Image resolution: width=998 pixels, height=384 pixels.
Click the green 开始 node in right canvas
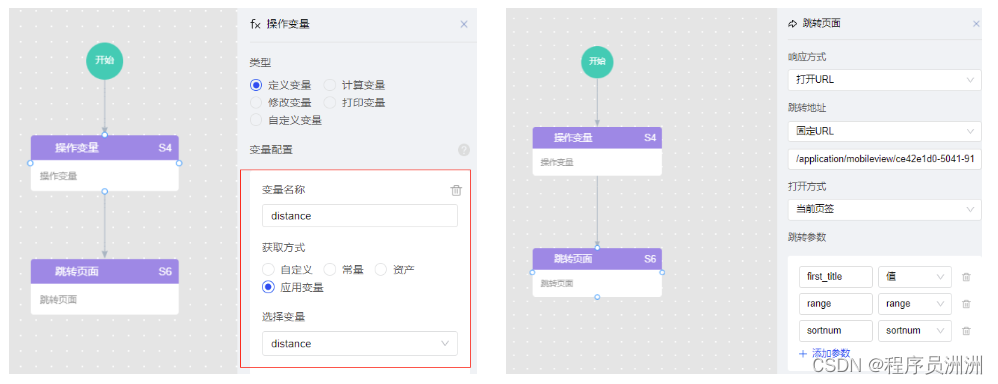tap(597, 61)
